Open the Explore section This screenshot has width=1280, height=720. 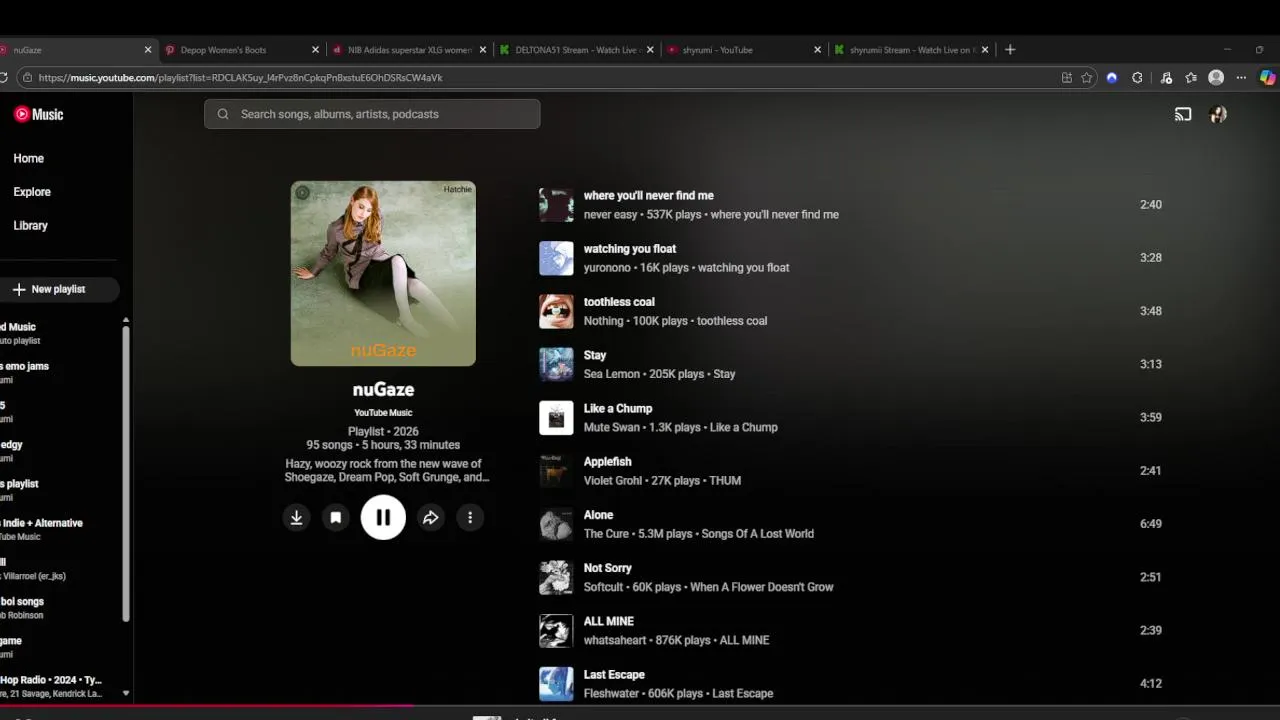[x=32, y=192]
